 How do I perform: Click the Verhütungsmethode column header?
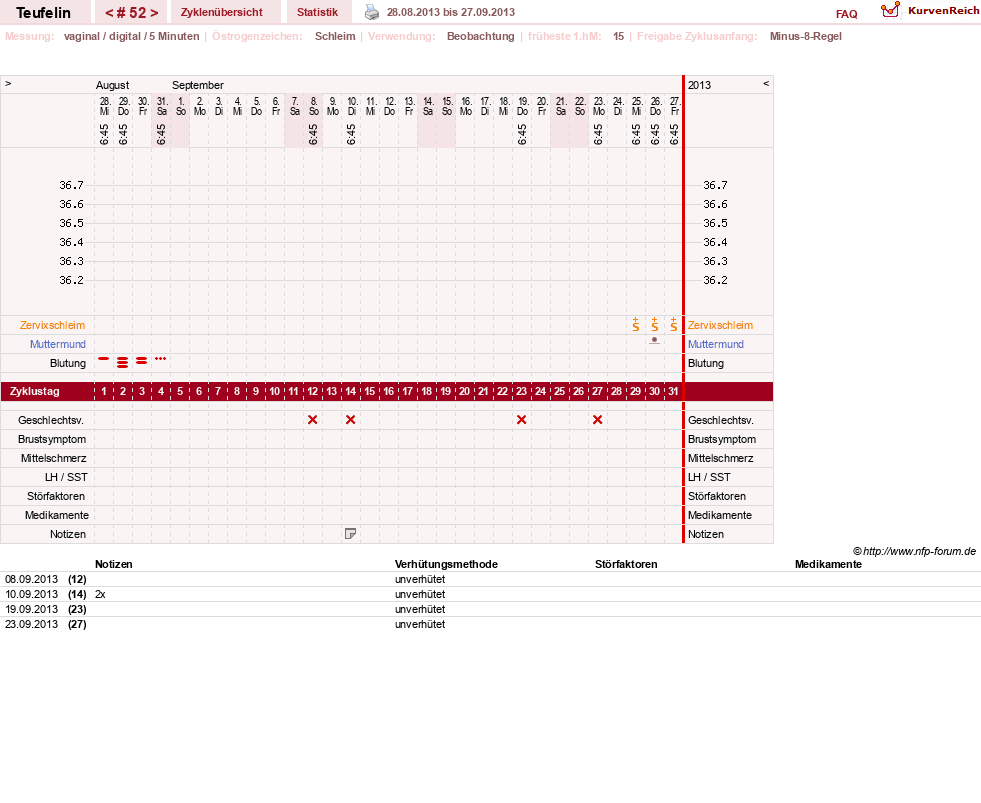pyautogui.click(x=446, y=564)
